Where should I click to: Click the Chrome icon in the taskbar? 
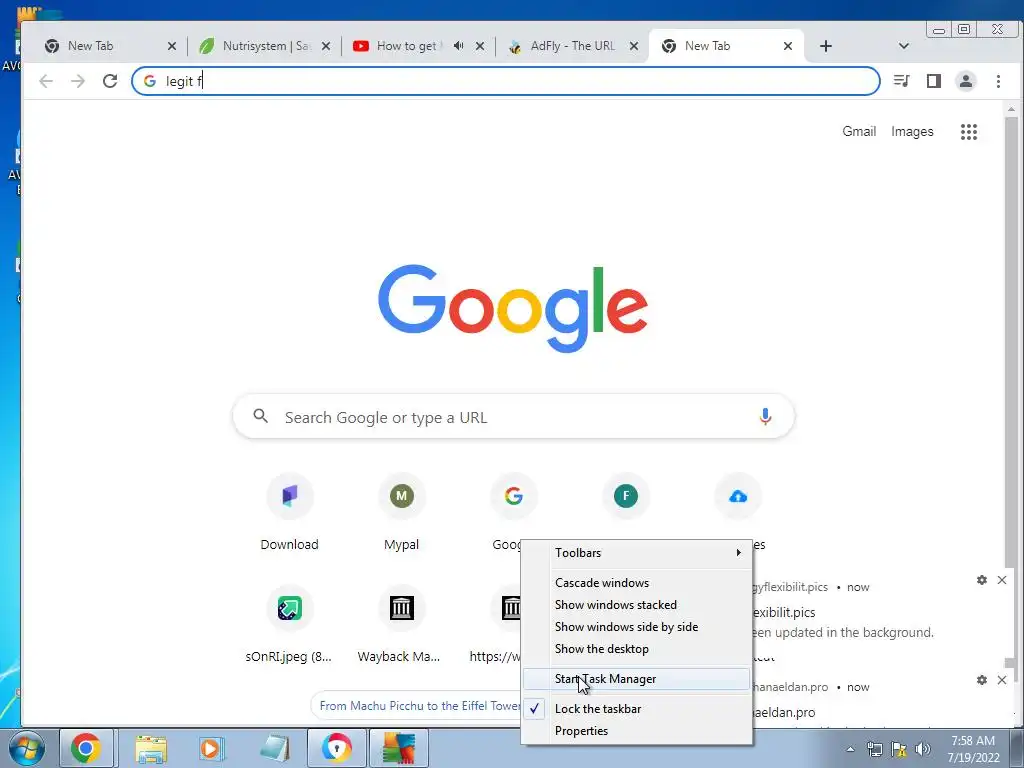(86, 748)
